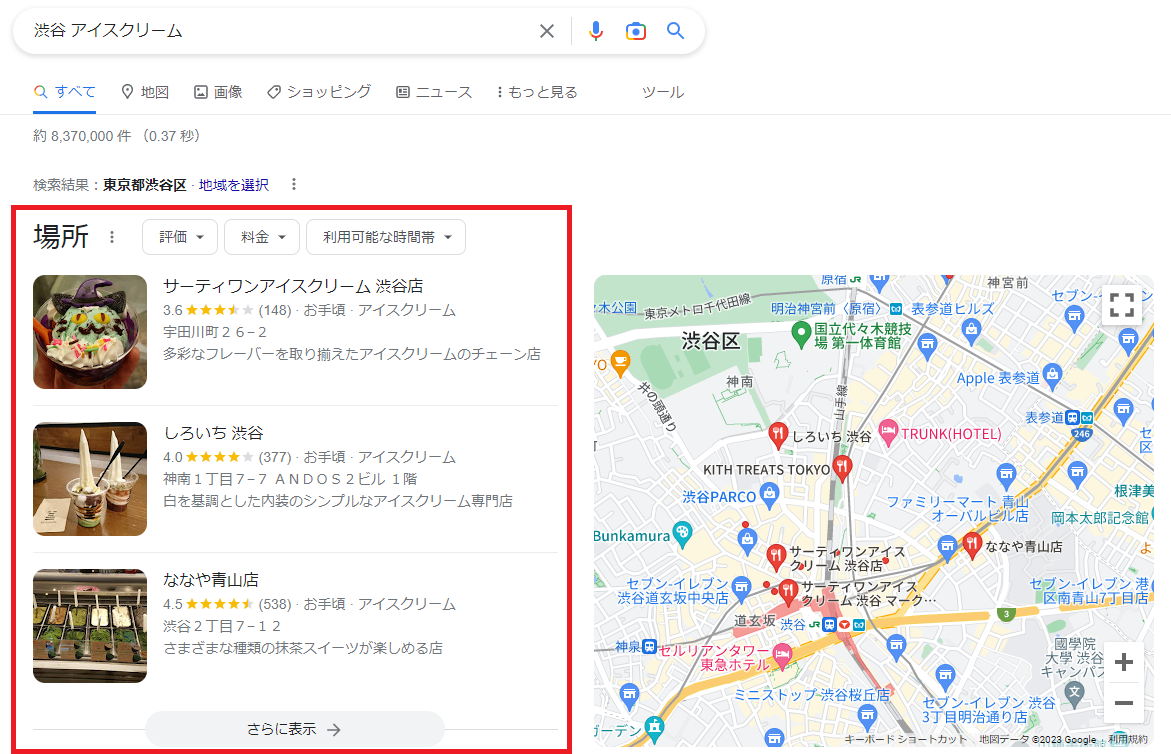Click the 国立代々木競技場 green map marker
The image size is (1171, 754).
click(801, 334)
